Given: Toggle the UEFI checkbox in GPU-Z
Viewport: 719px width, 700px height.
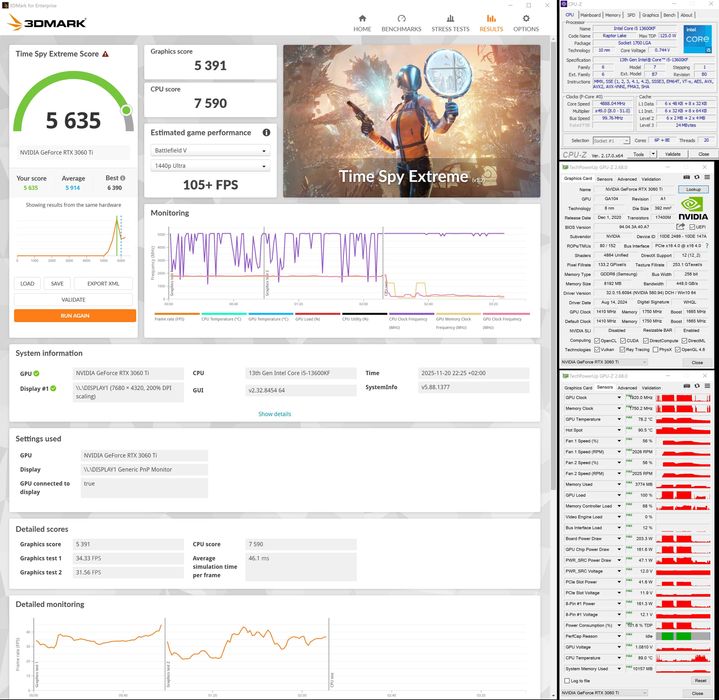Looking at the screenshot, I should [x=692, y=227].
